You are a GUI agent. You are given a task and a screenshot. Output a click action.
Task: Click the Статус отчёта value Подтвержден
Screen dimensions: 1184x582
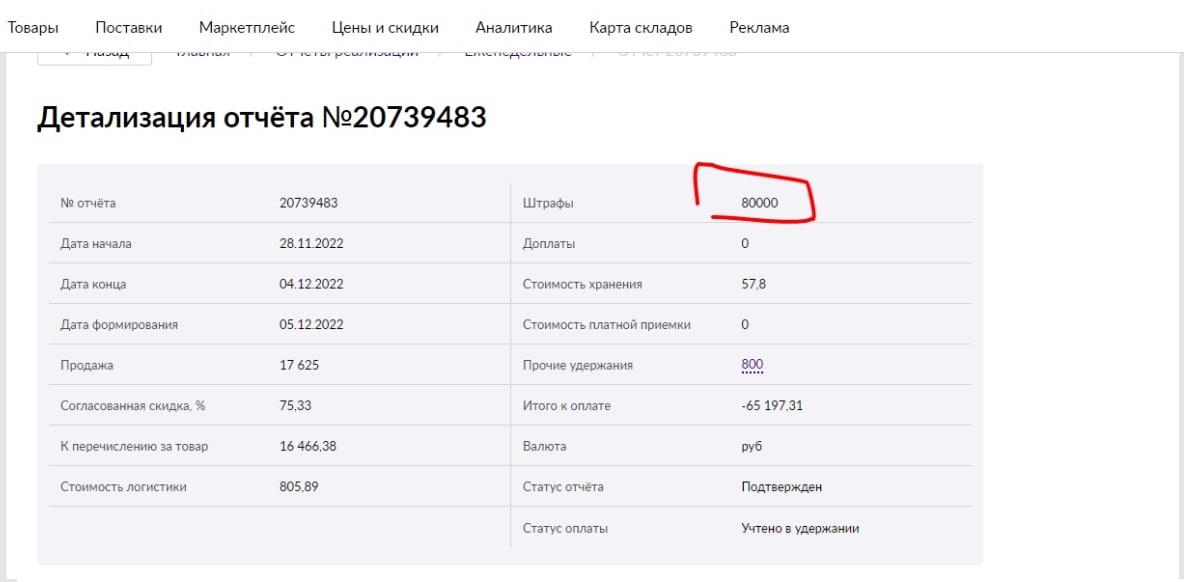click(x=781, y=487)
